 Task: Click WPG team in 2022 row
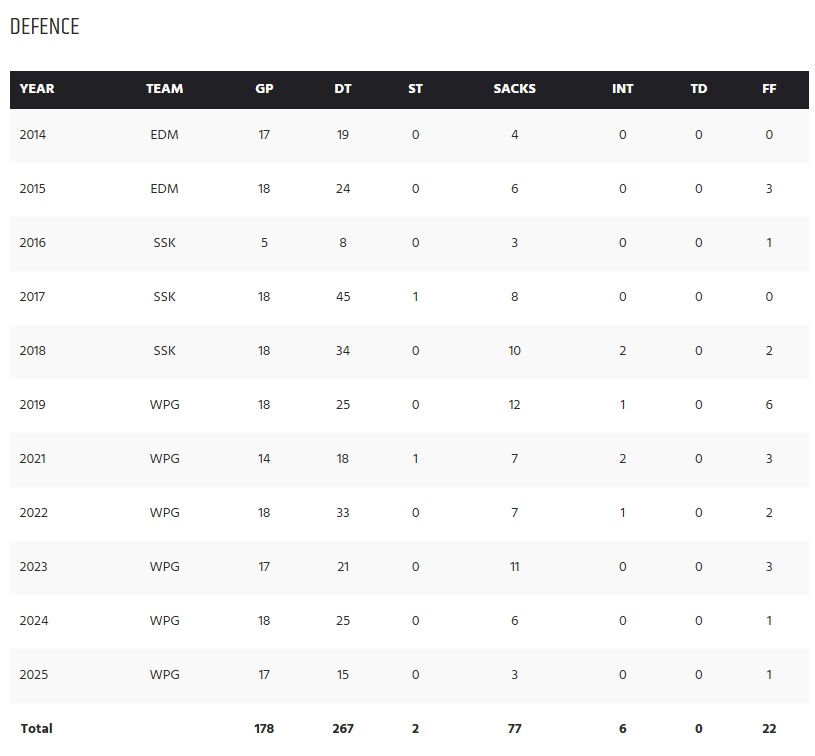click(x=164, y=513)
